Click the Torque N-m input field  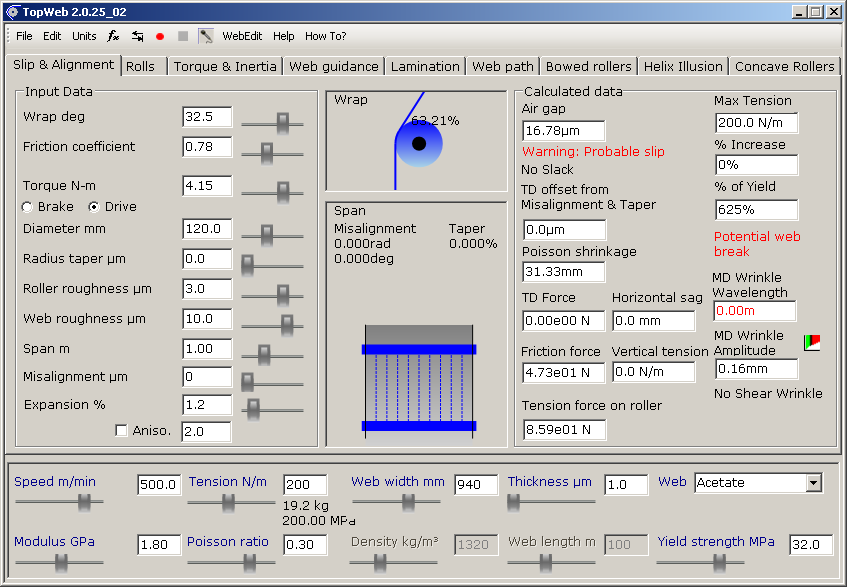[207, 186]
